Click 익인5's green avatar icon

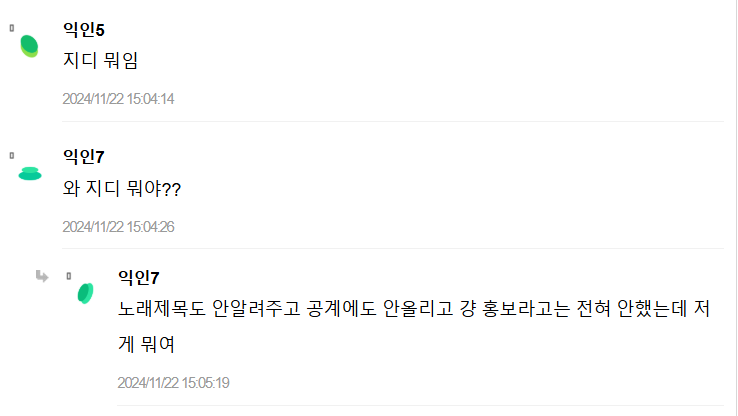coord(30,46)
